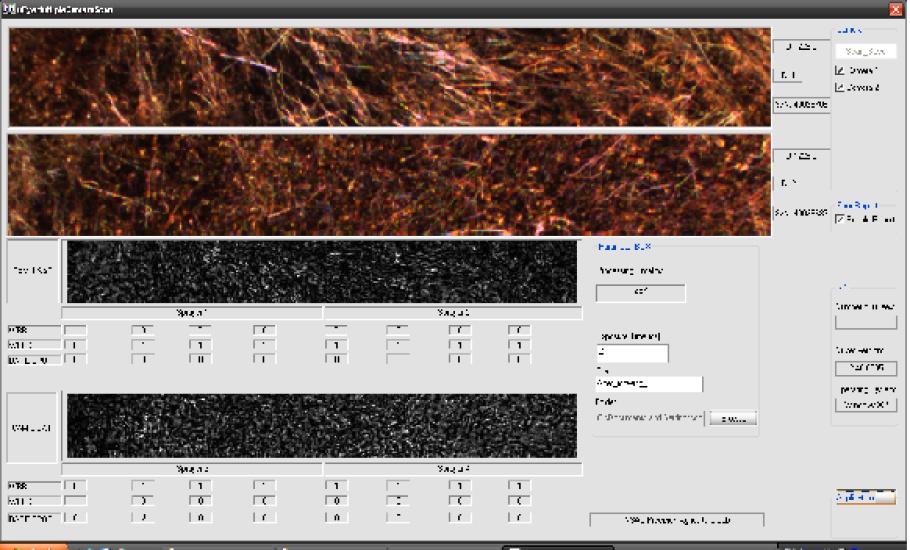Toggle the Camera 1 checkbox
910x550 pixels.
tap(839, 70)
